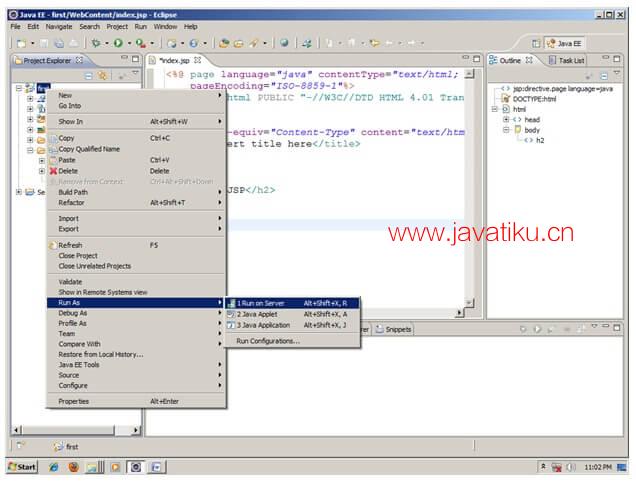The height and width of the screenshot is (485, 636).
Task: Open Outline view menu triangle
Action: (617, 73)
